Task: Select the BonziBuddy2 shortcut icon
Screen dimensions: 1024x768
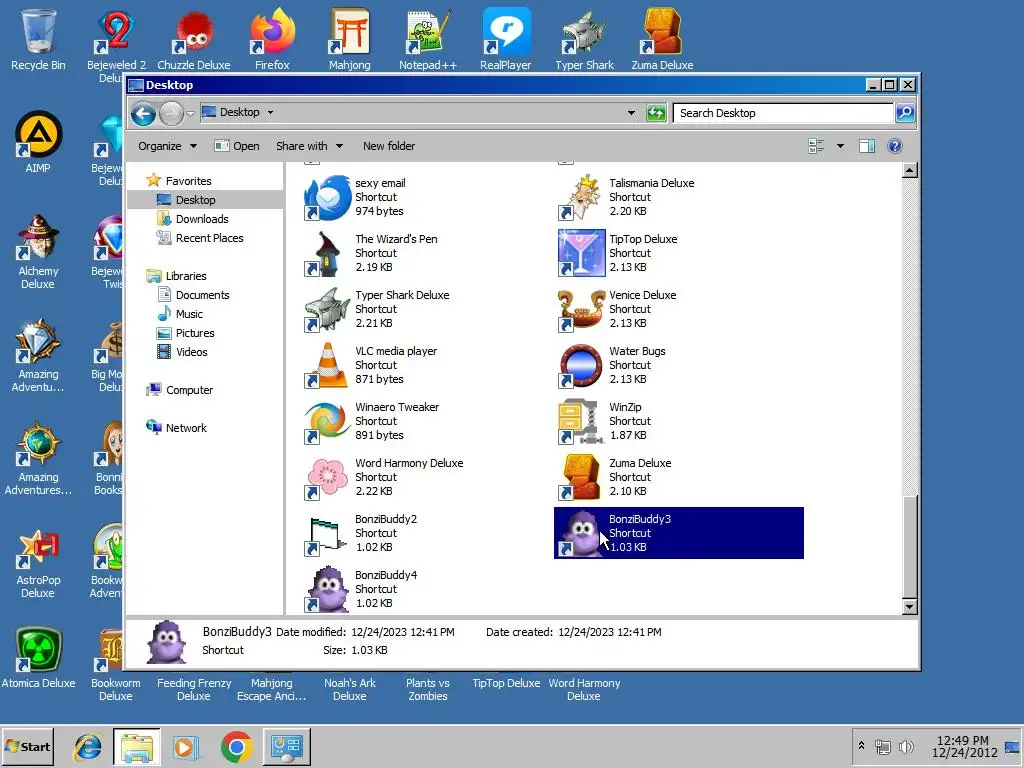Action: (328, 534)
